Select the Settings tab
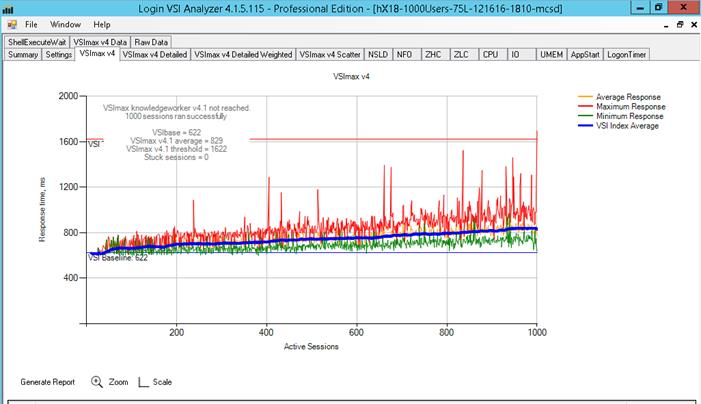 click(x=59, y=55)
